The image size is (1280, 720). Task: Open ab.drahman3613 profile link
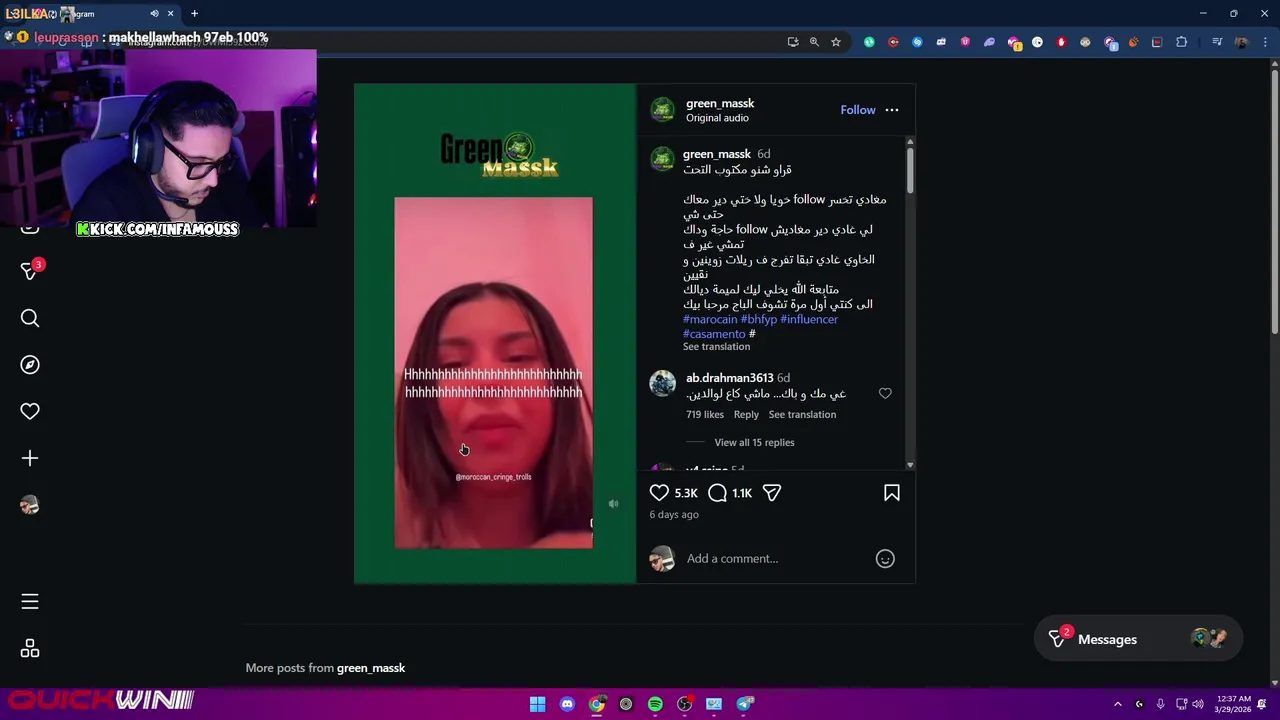point(730,378)
